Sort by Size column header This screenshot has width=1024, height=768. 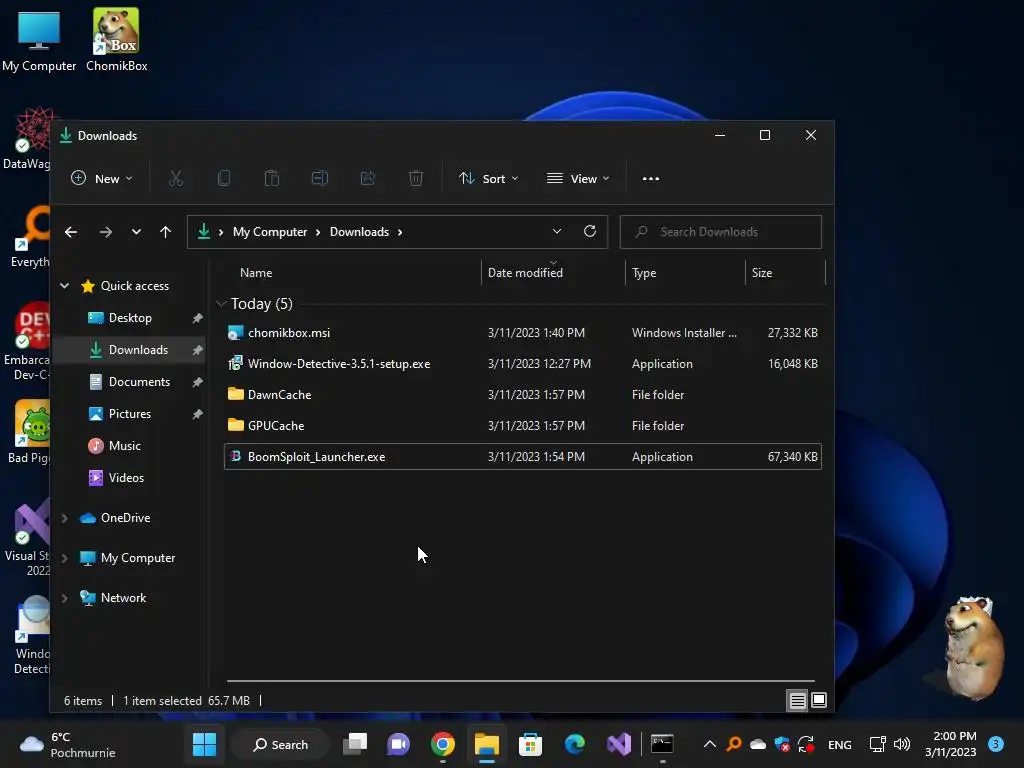click(761, 273)
